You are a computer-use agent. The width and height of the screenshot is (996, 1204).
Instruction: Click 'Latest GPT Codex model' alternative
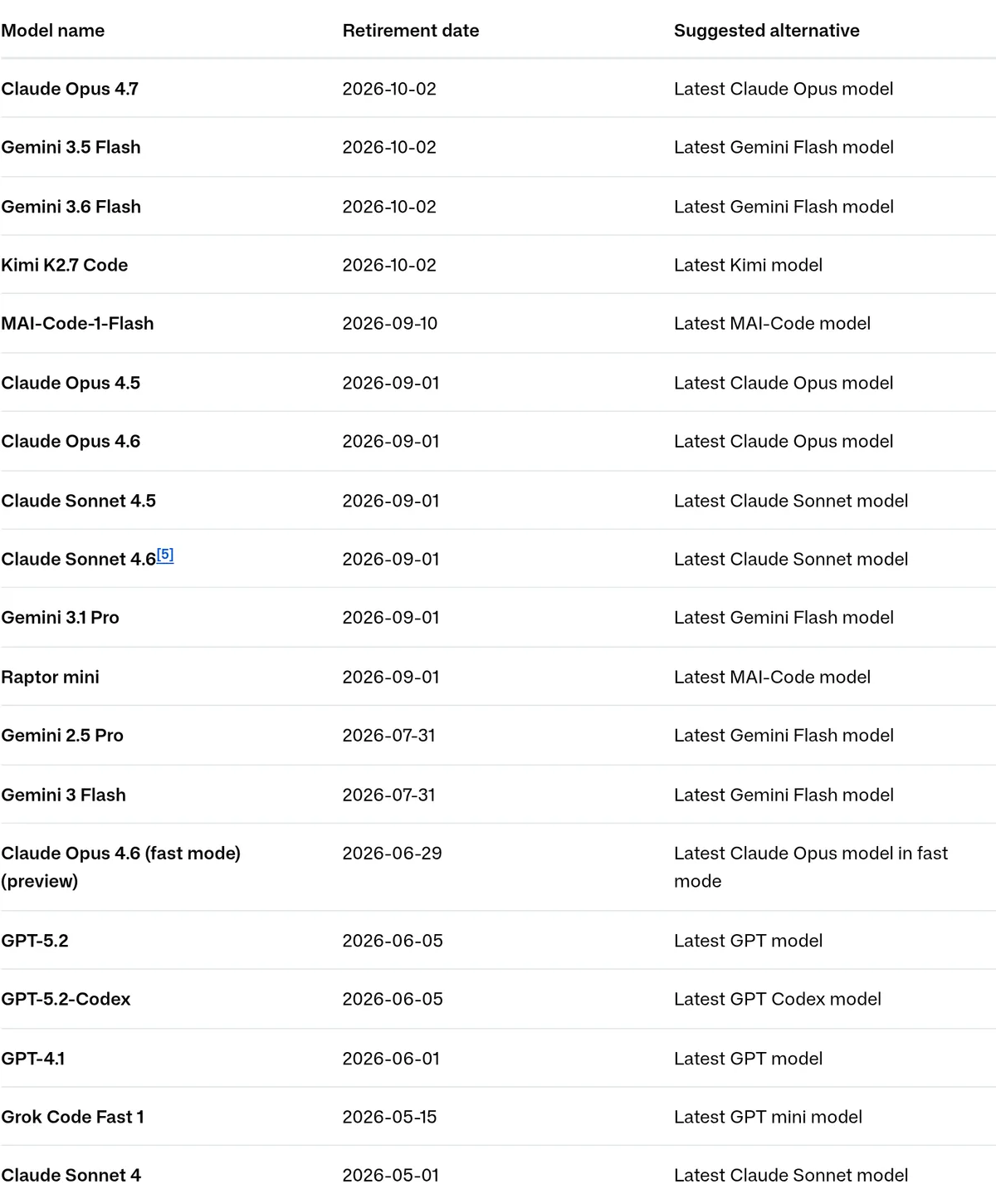778,999
